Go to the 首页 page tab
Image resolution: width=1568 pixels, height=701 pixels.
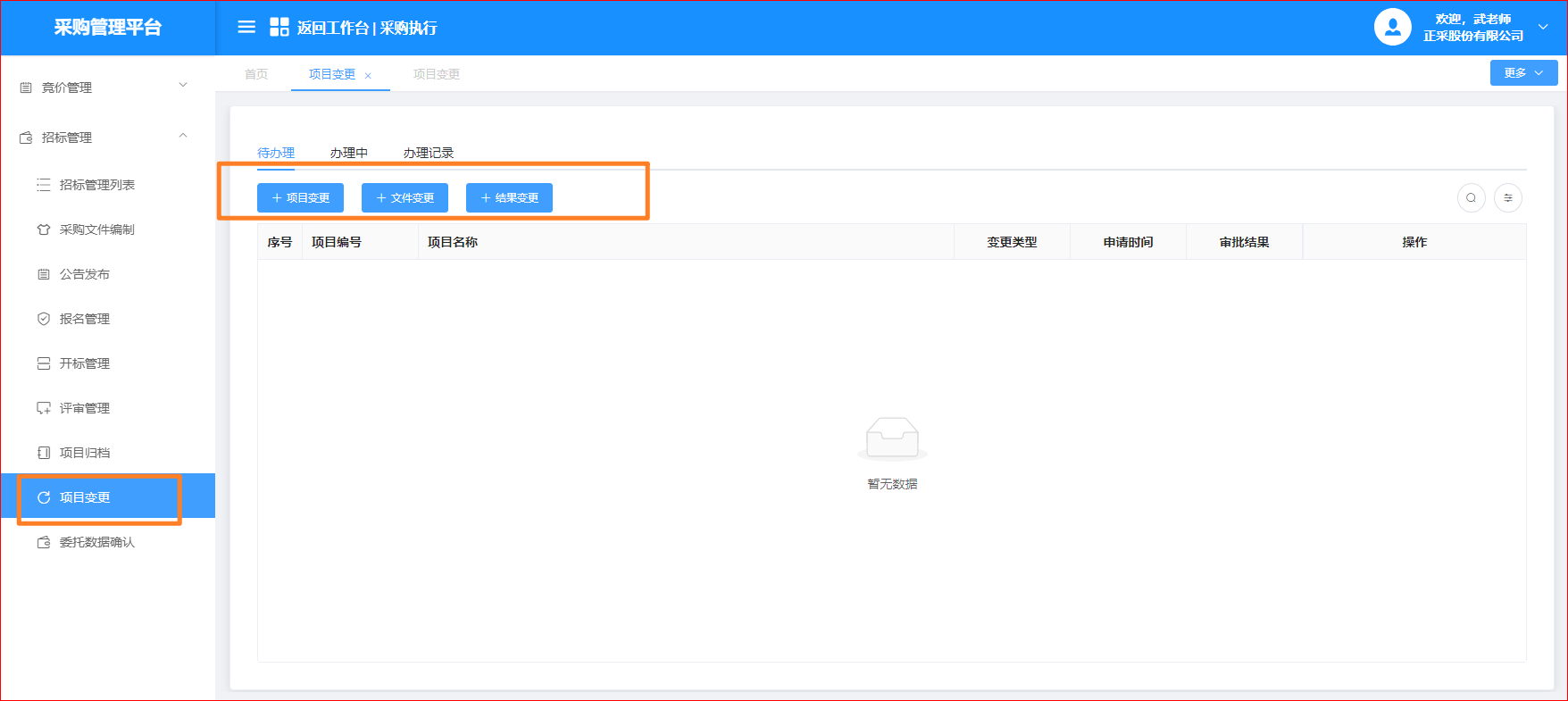pyautogui.click(x=256, y=74)
